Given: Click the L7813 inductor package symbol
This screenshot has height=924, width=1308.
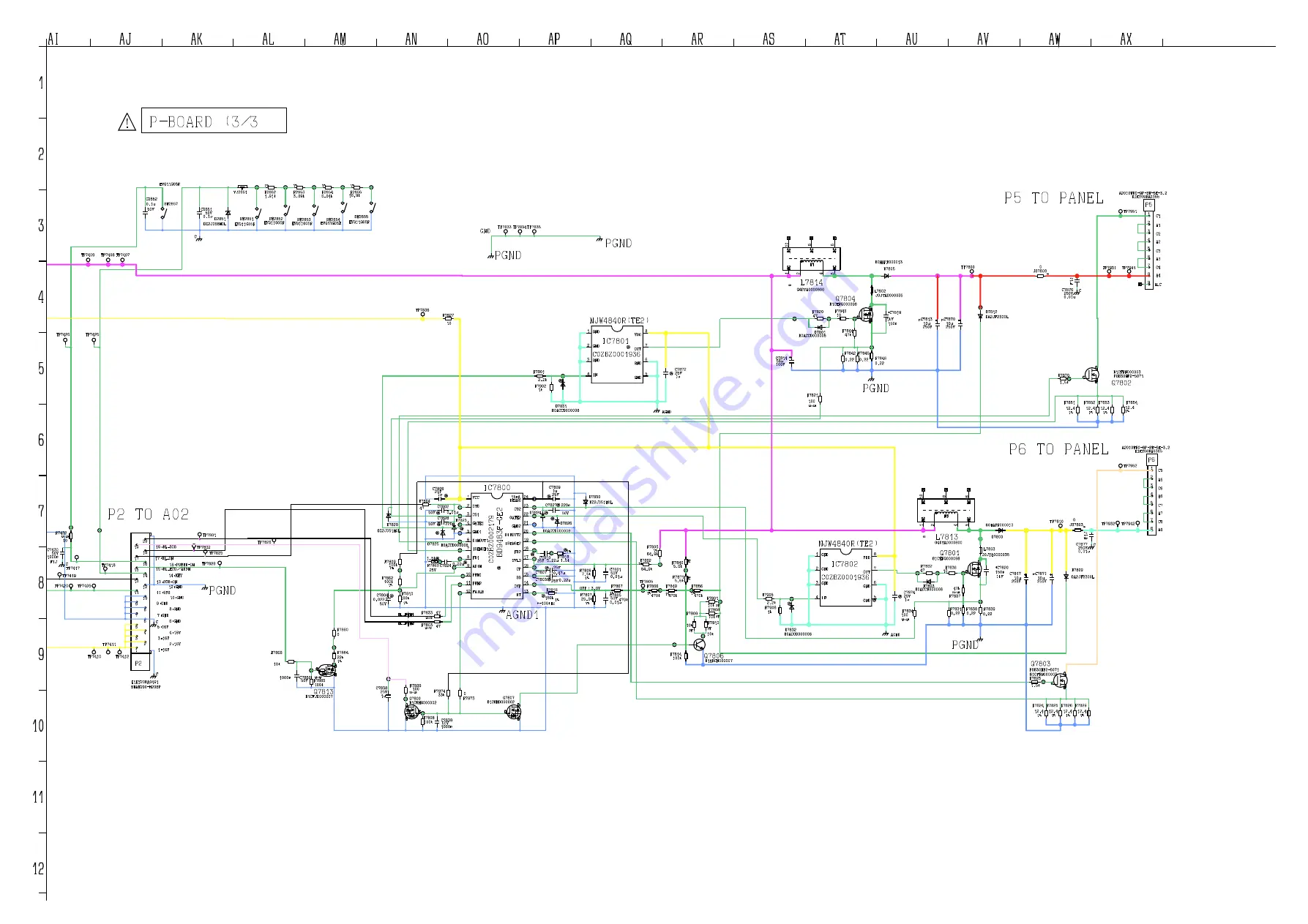Looking at the screenshot, I should (x=946, y=511).
